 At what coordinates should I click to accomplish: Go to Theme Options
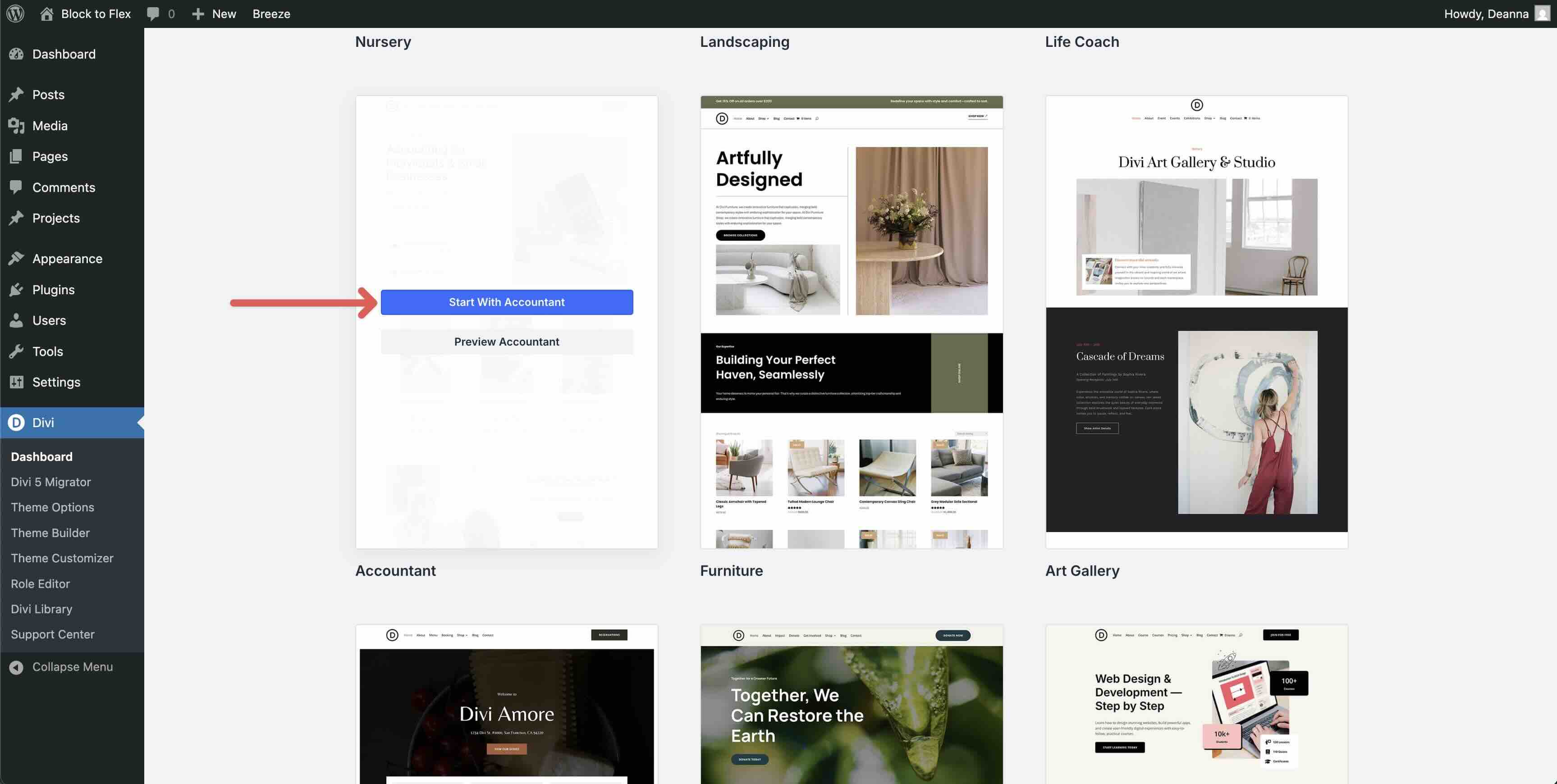click(x=52, y=507)
